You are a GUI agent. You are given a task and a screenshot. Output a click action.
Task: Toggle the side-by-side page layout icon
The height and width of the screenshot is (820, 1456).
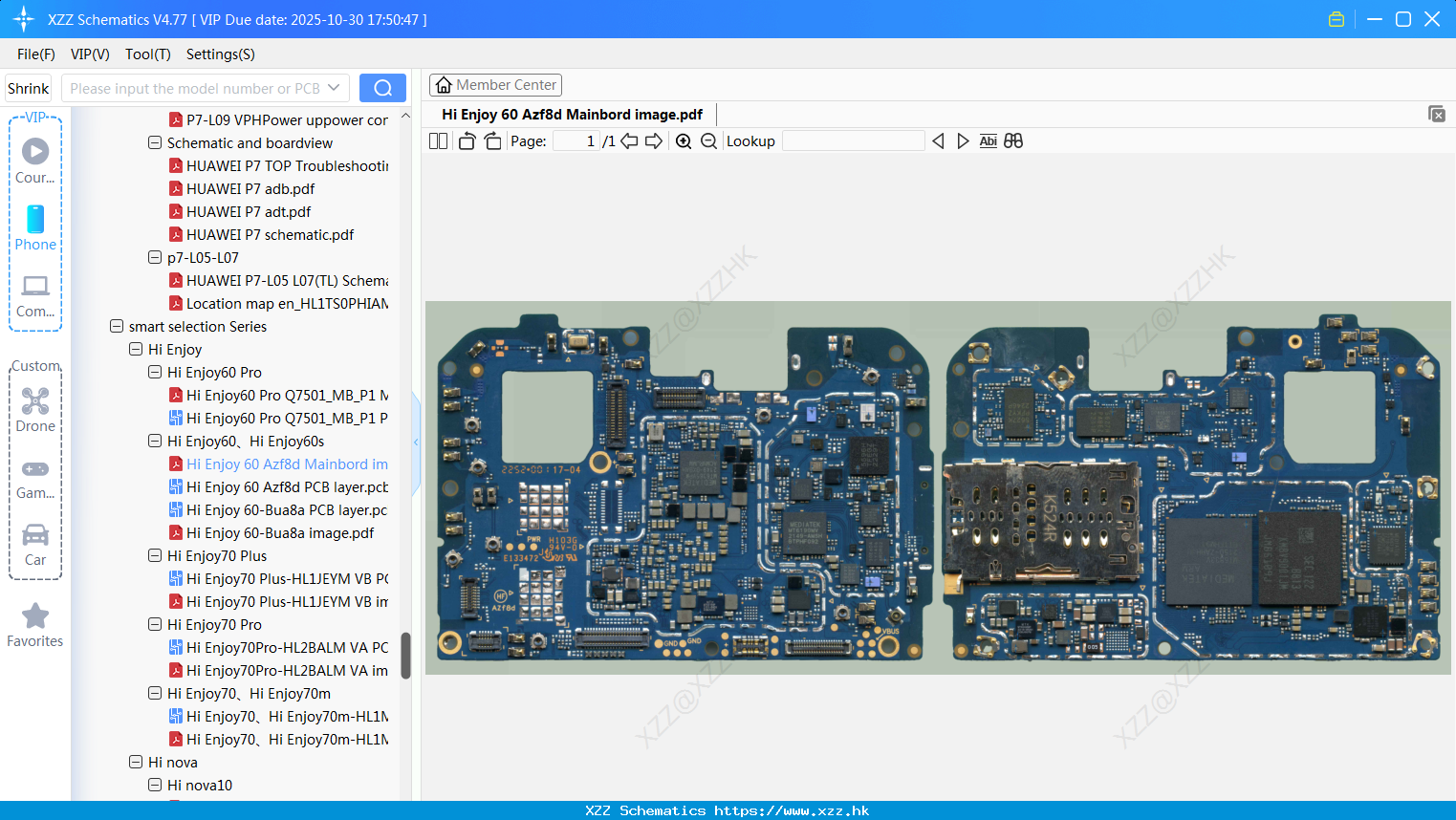click(438, 141)
